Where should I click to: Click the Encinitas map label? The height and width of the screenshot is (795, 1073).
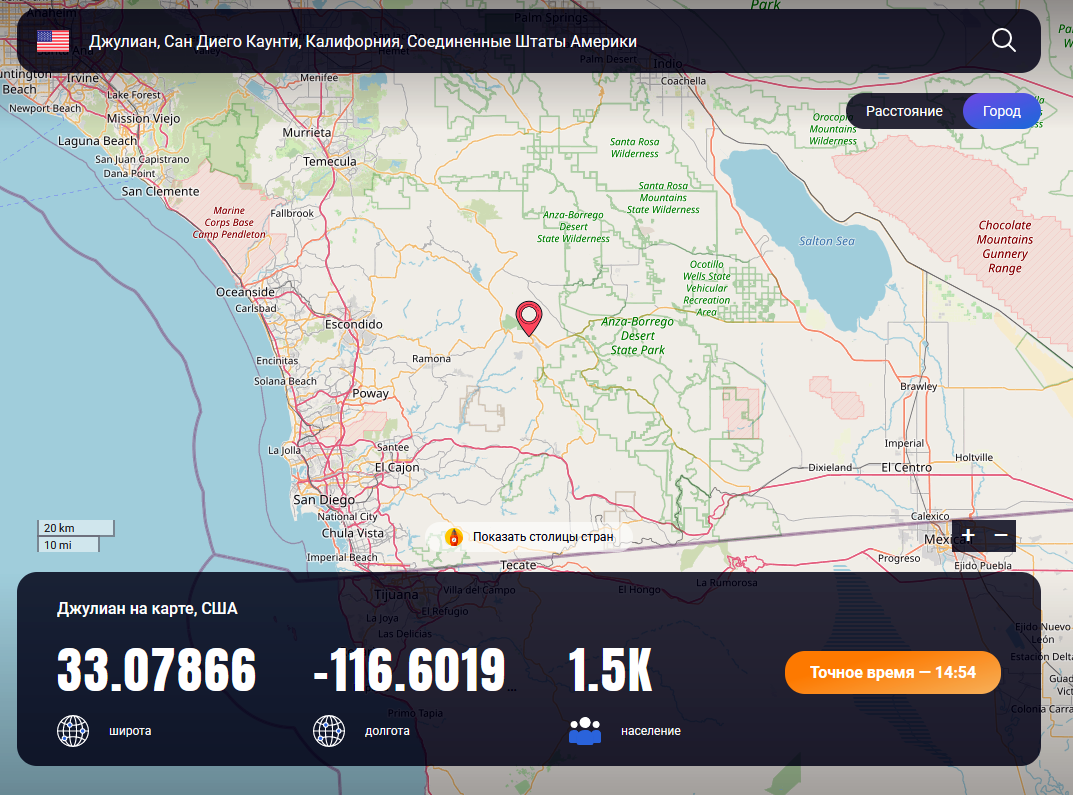pos(277,360)
